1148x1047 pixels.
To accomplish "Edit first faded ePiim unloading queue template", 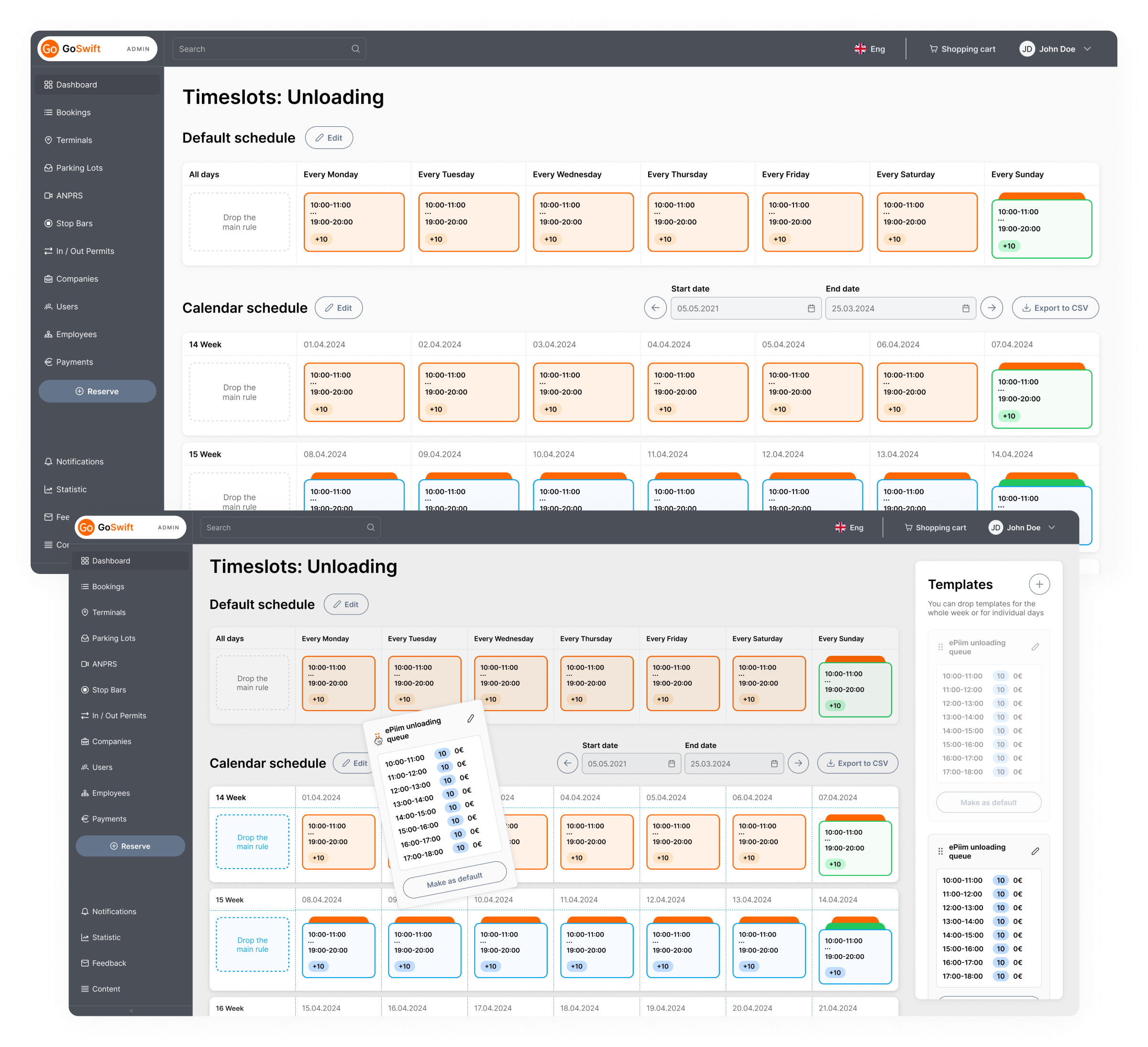I will click(x=1035, y=647).
